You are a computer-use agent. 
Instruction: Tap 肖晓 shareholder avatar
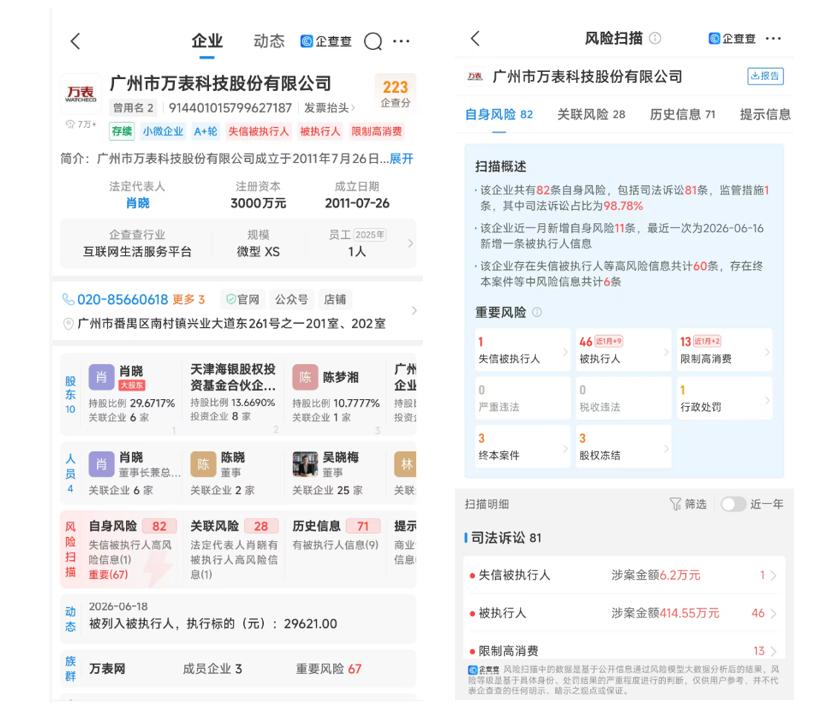(x=101, y=377)
